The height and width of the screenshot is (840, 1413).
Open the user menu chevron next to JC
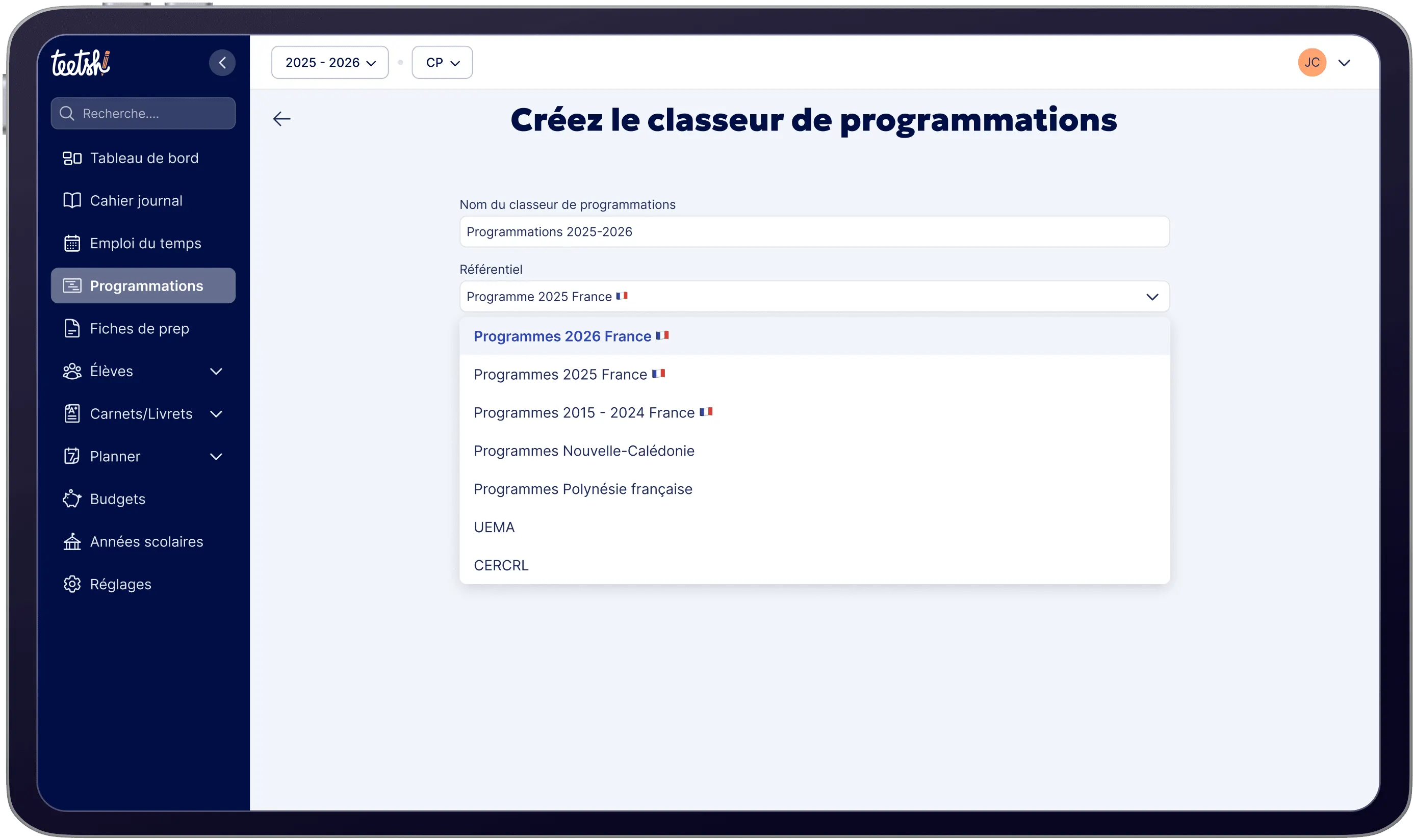pyautogui.click(x=1344, y=63)
